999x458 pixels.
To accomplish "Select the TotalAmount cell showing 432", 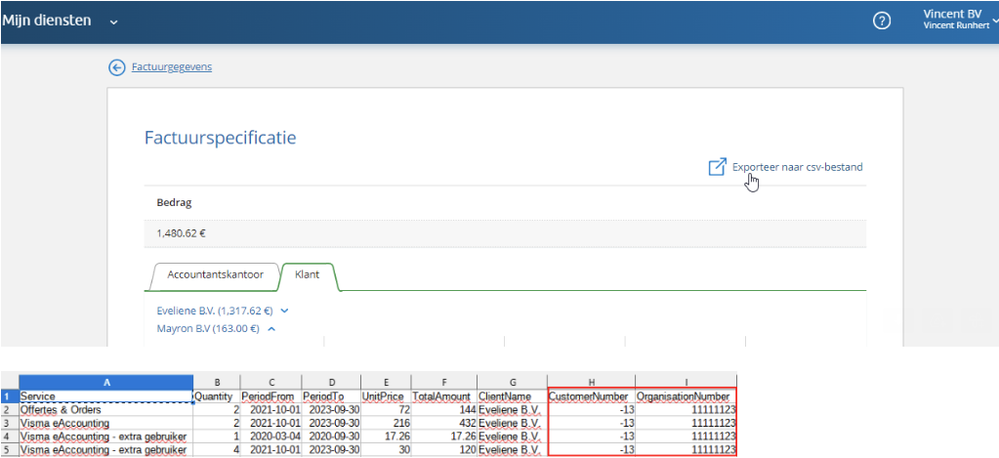I will click(443, 423).
